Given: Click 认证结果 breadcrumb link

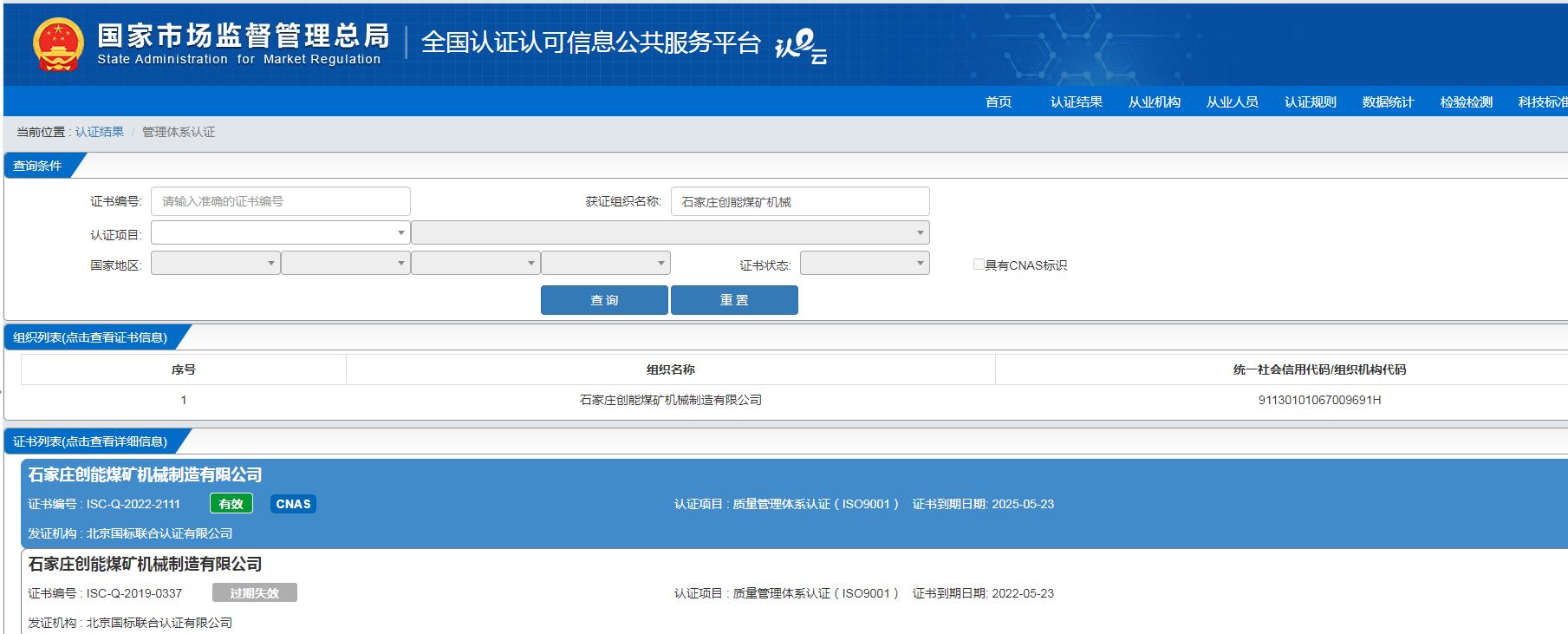Looking at the screenshot, I should 100,132.
